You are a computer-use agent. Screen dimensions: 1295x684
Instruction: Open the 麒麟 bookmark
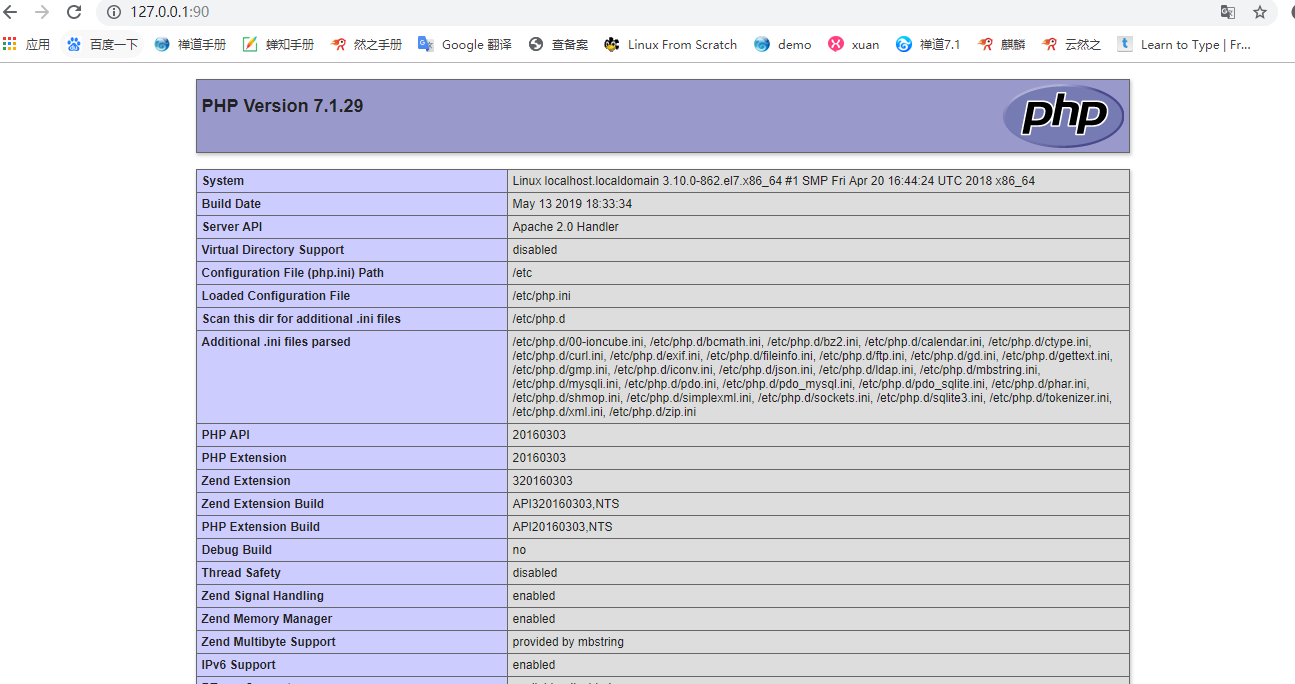1001,44
